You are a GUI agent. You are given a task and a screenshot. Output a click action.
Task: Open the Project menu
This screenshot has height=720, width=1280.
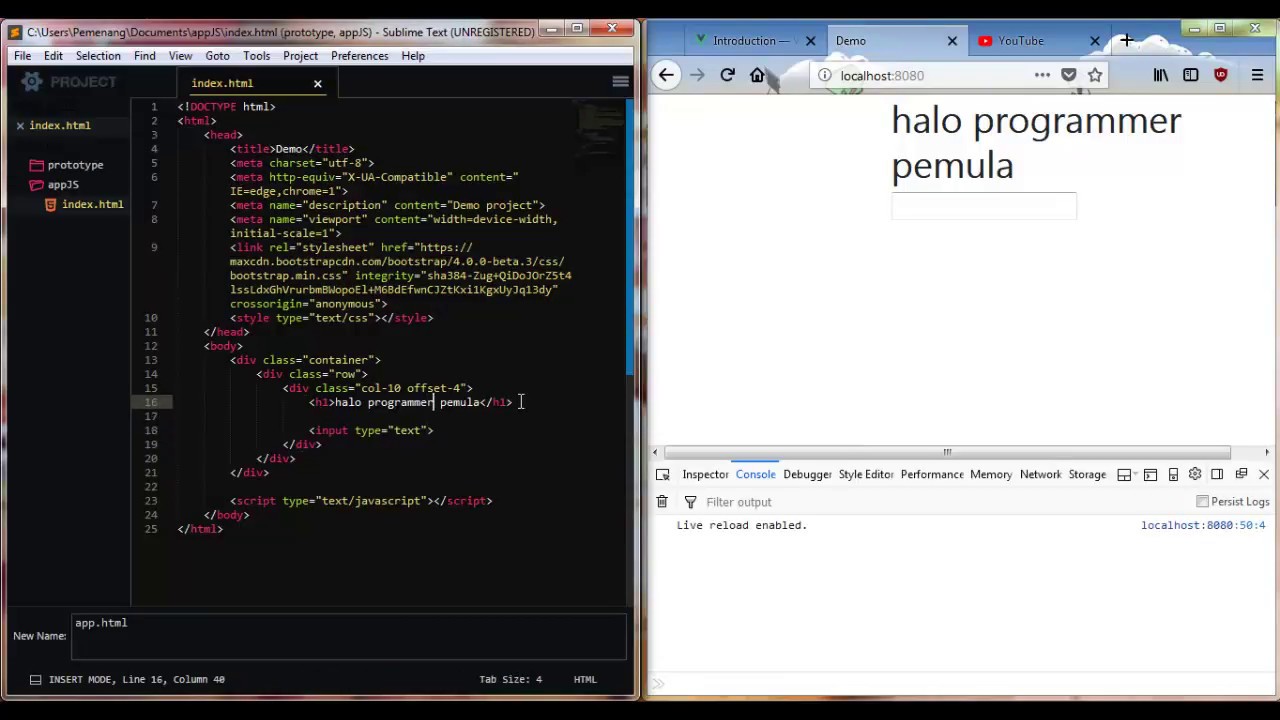300,56
